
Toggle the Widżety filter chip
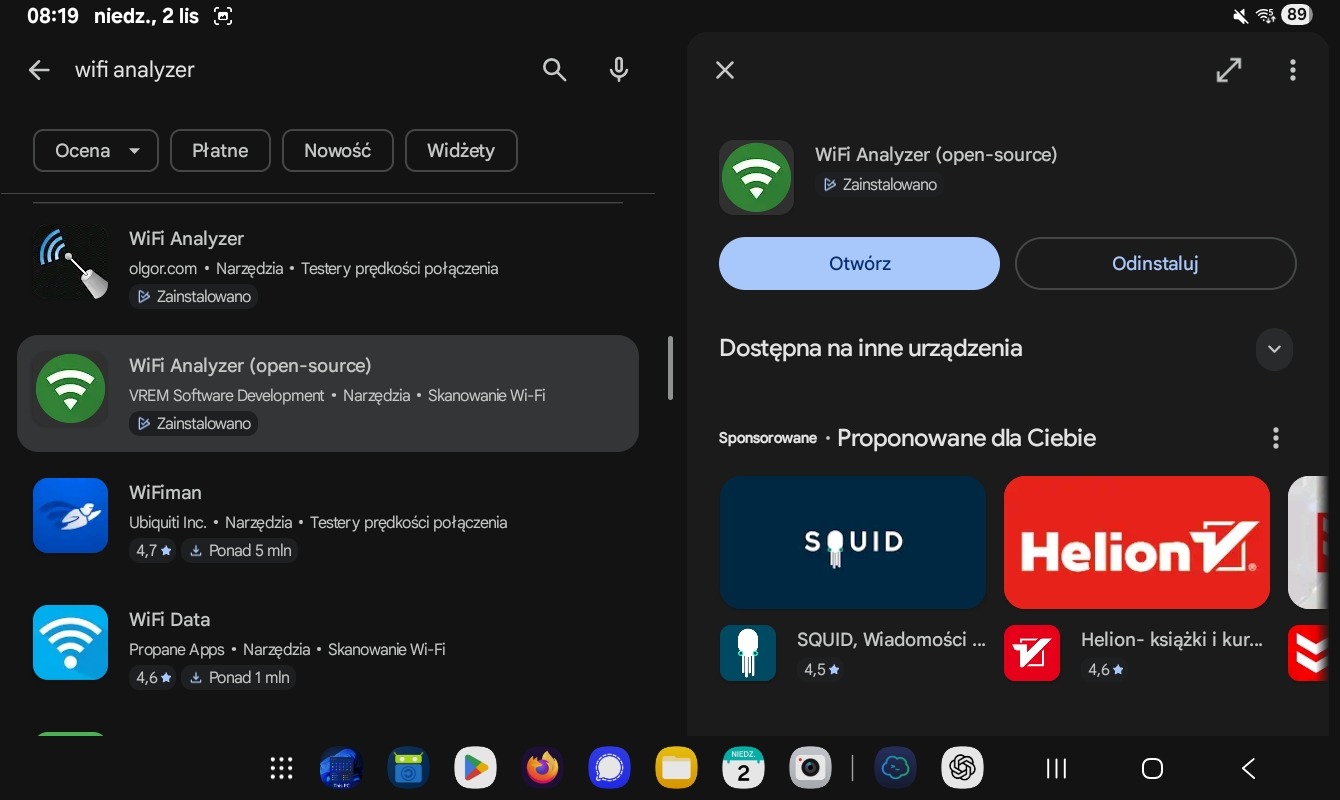click(x=461, y=151)
